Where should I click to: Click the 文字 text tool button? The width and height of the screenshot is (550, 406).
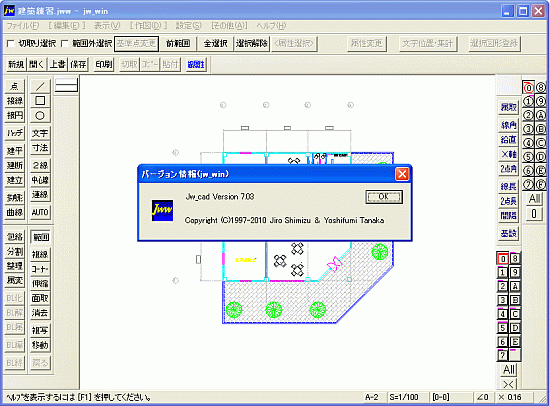[40, 133]
